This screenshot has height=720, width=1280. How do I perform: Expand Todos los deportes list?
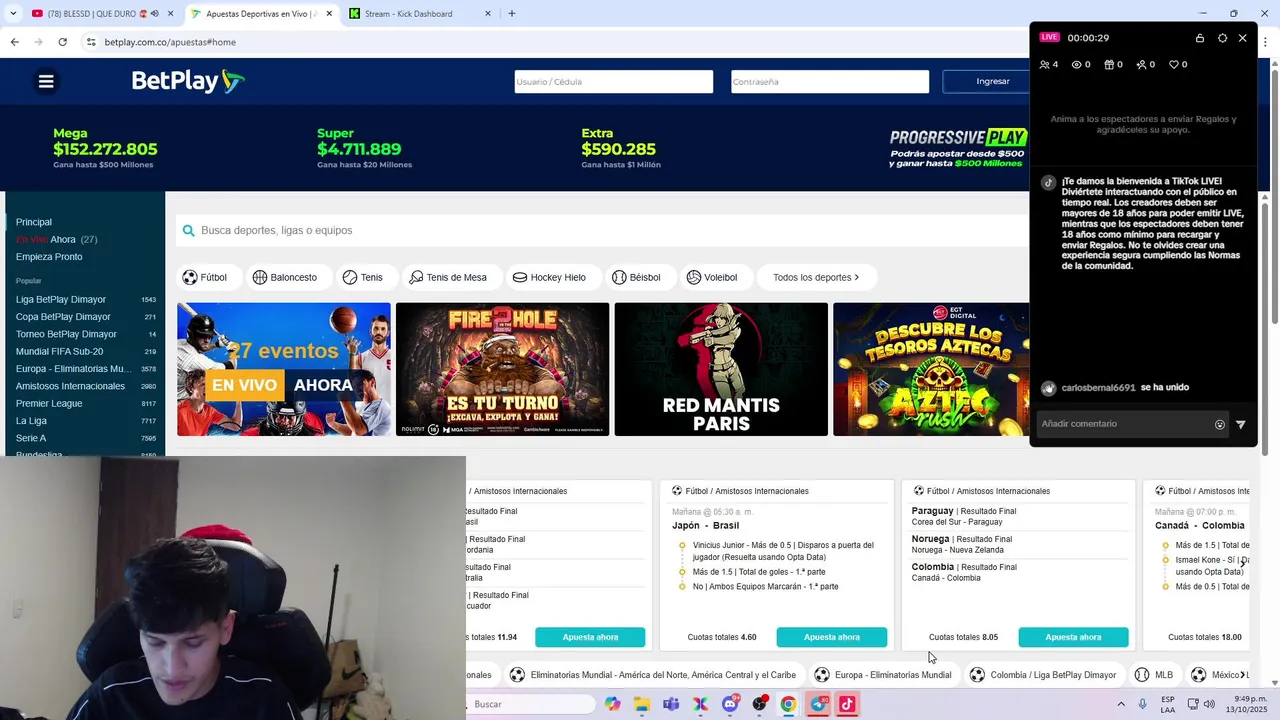click(x=816, y=277)
